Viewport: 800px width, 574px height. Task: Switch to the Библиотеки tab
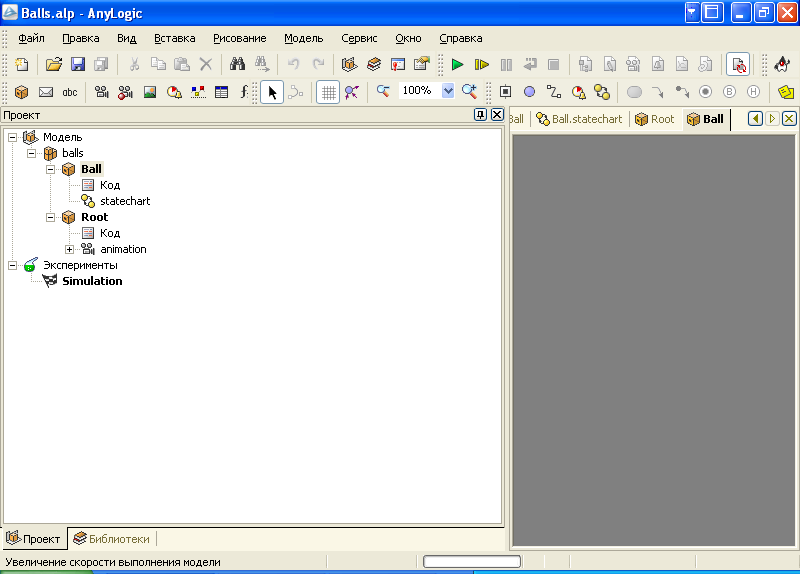(111, 539)
